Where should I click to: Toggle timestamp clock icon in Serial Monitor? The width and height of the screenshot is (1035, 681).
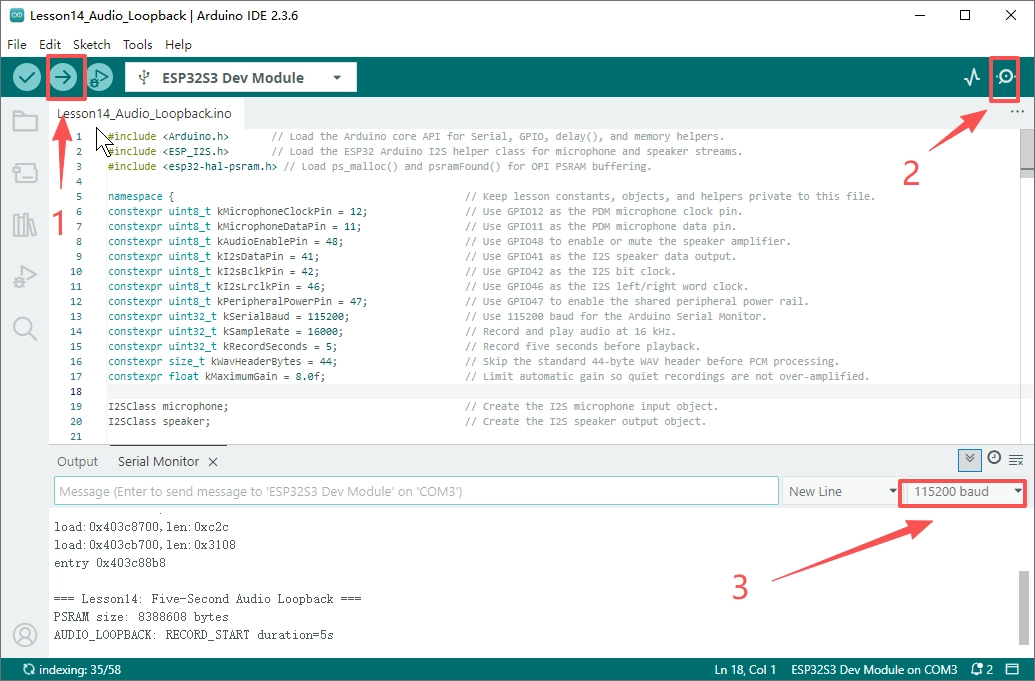point(994,458)
